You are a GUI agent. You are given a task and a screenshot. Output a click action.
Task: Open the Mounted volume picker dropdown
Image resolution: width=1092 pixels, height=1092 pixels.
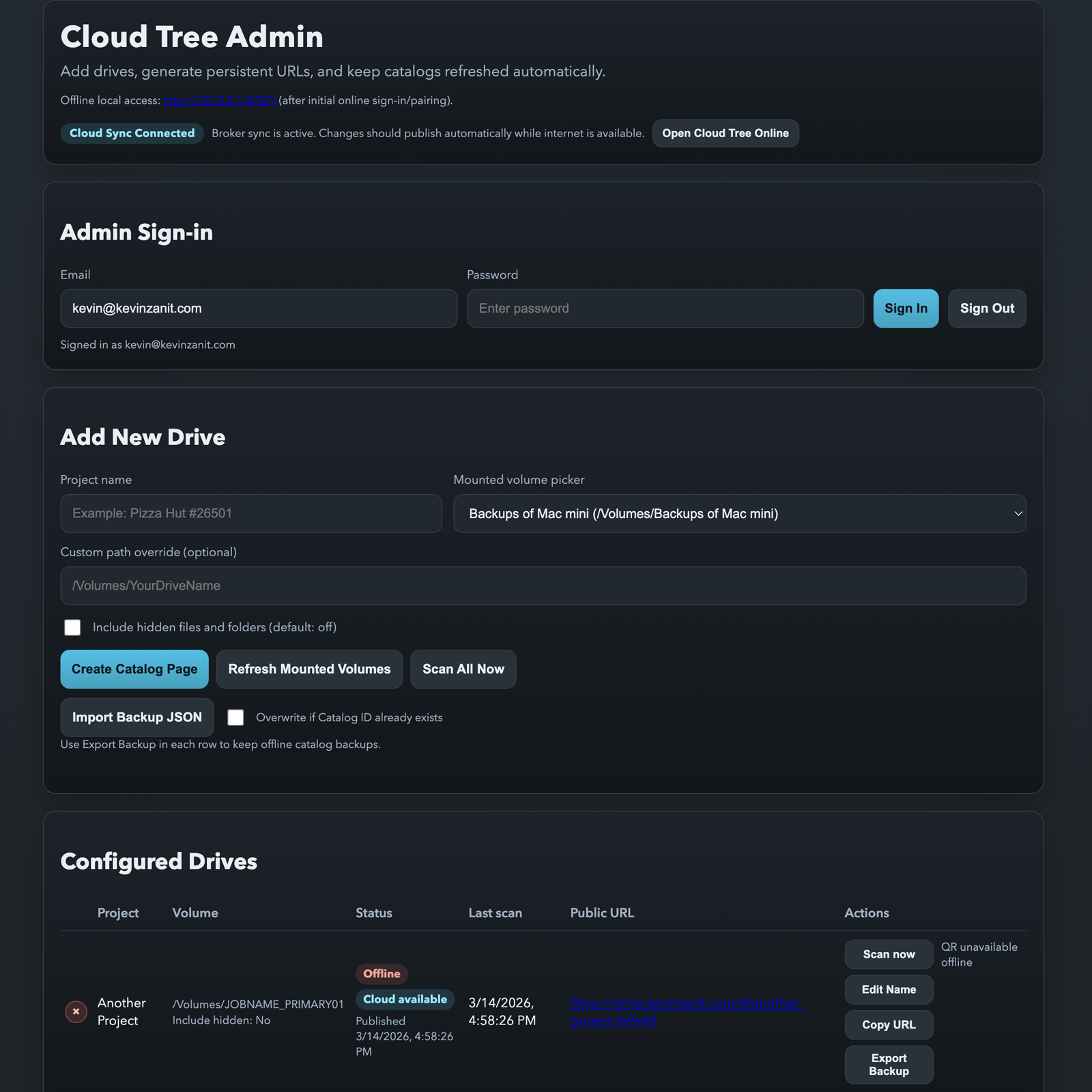[x=739, y=513]
